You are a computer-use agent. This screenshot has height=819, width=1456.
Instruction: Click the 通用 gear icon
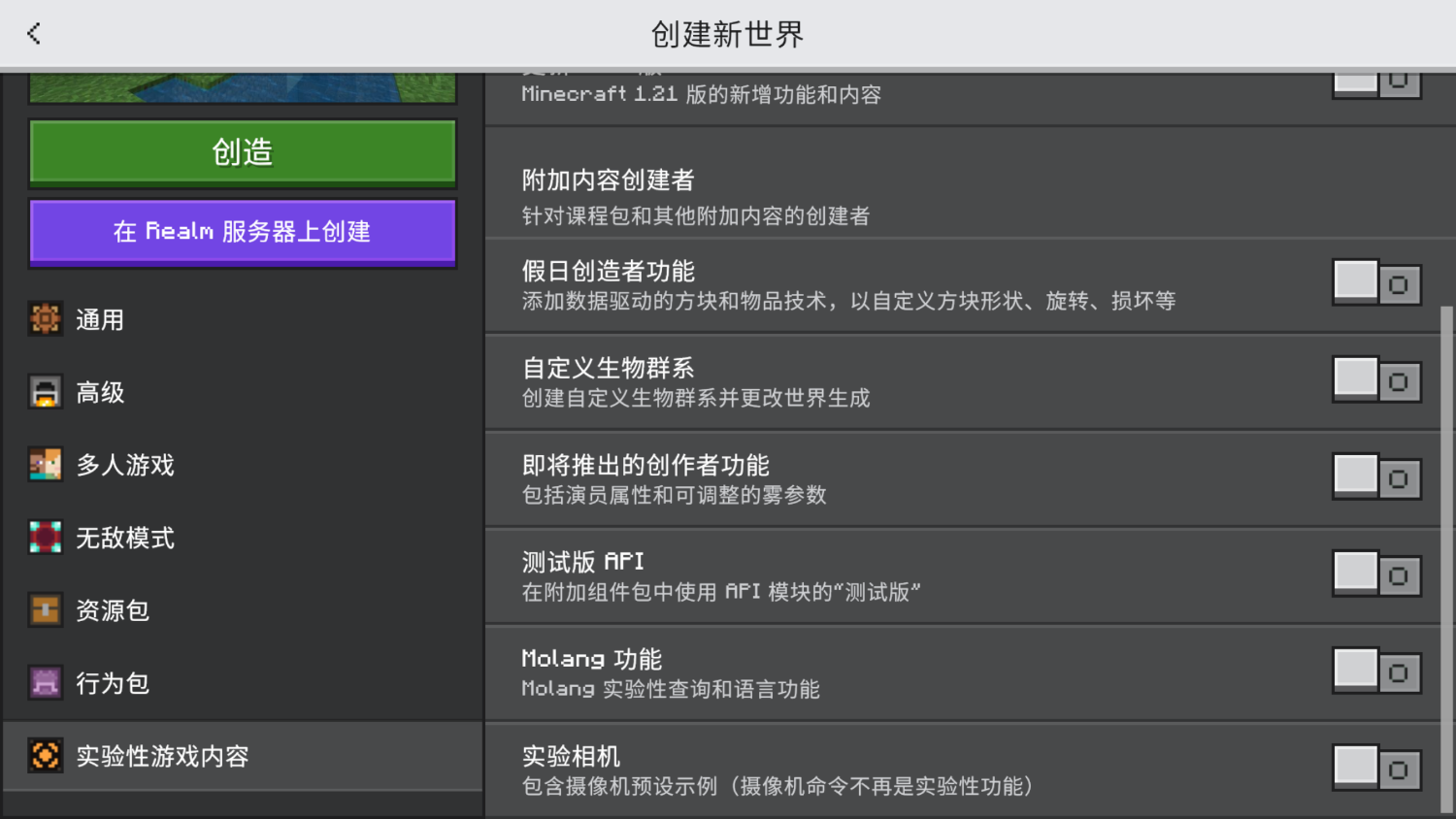click(x=45, y=319)
